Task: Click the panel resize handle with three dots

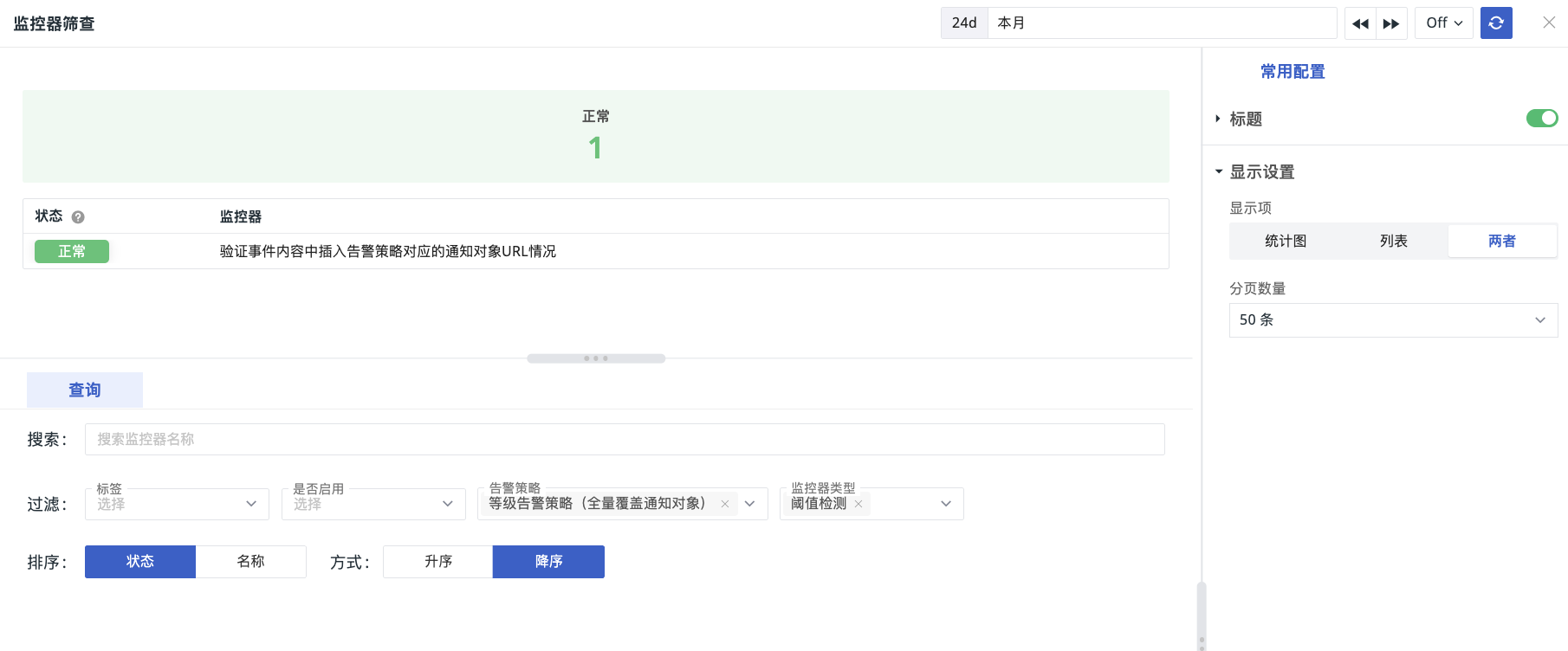Action: coord(596,358)
